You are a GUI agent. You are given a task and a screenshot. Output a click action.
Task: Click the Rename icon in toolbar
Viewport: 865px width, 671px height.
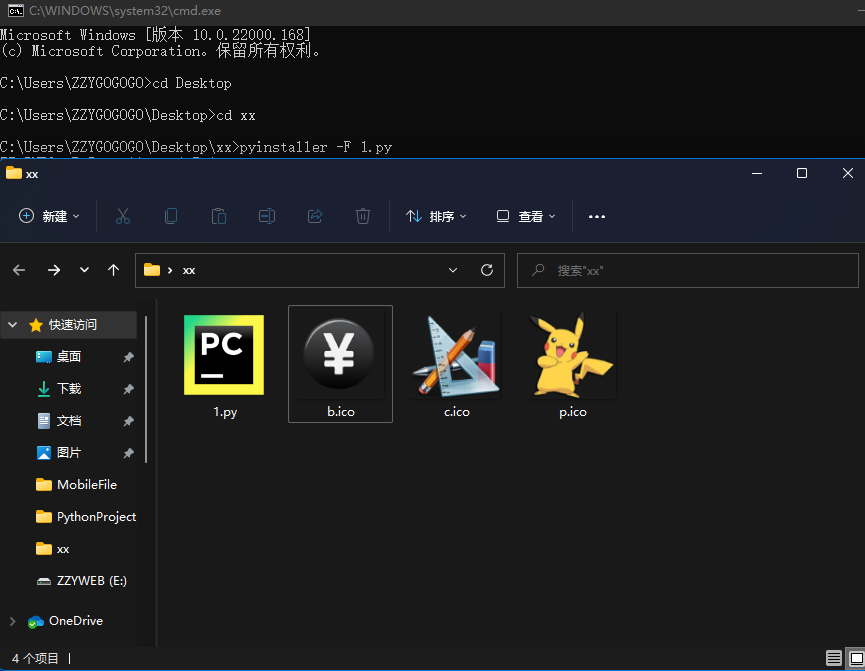click(x=267, y=216)
